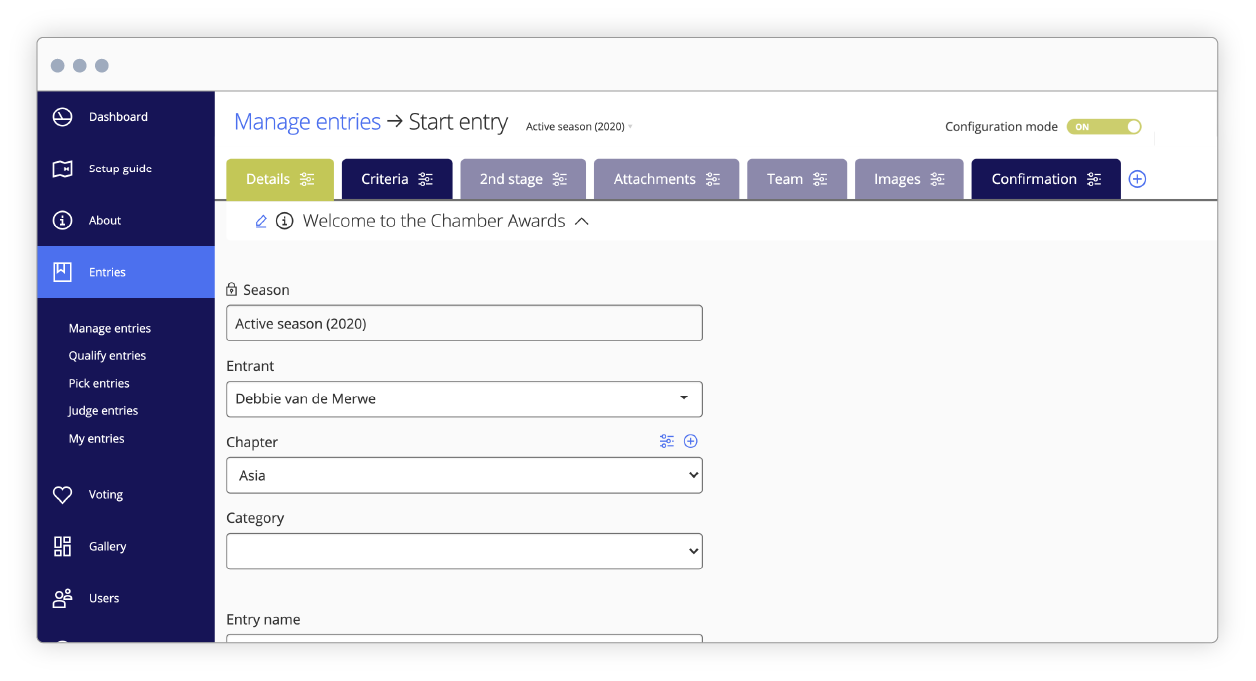The image size is (1256, 681).
Task: Click the Voting heart icon
Action: 62,494
